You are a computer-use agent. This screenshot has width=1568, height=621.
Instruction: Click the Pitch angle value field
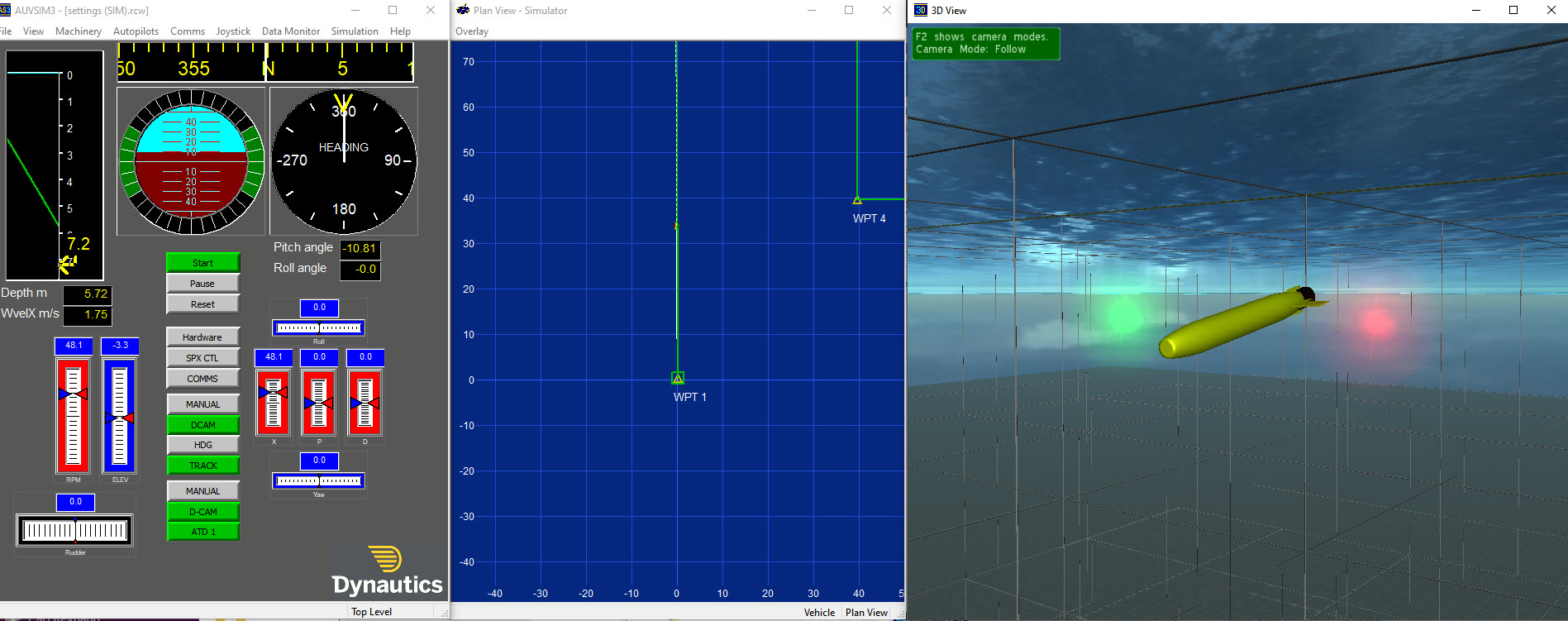[x=360, y=248]
